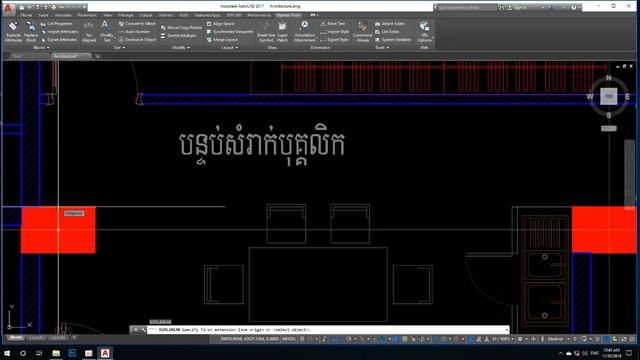Toggle MODEL space button in status bar
The width and height of the screenshot is (640, 360).
pyautogui.click(x=289, y=339)
